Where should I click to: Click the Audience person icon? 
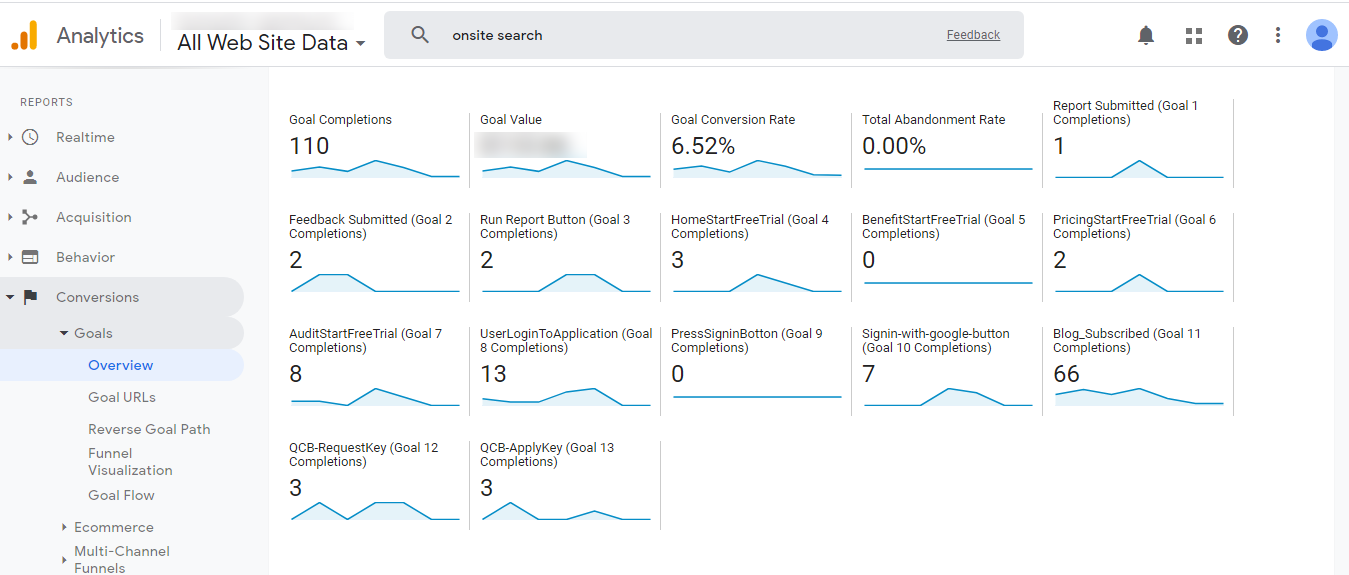click(30, 177)
